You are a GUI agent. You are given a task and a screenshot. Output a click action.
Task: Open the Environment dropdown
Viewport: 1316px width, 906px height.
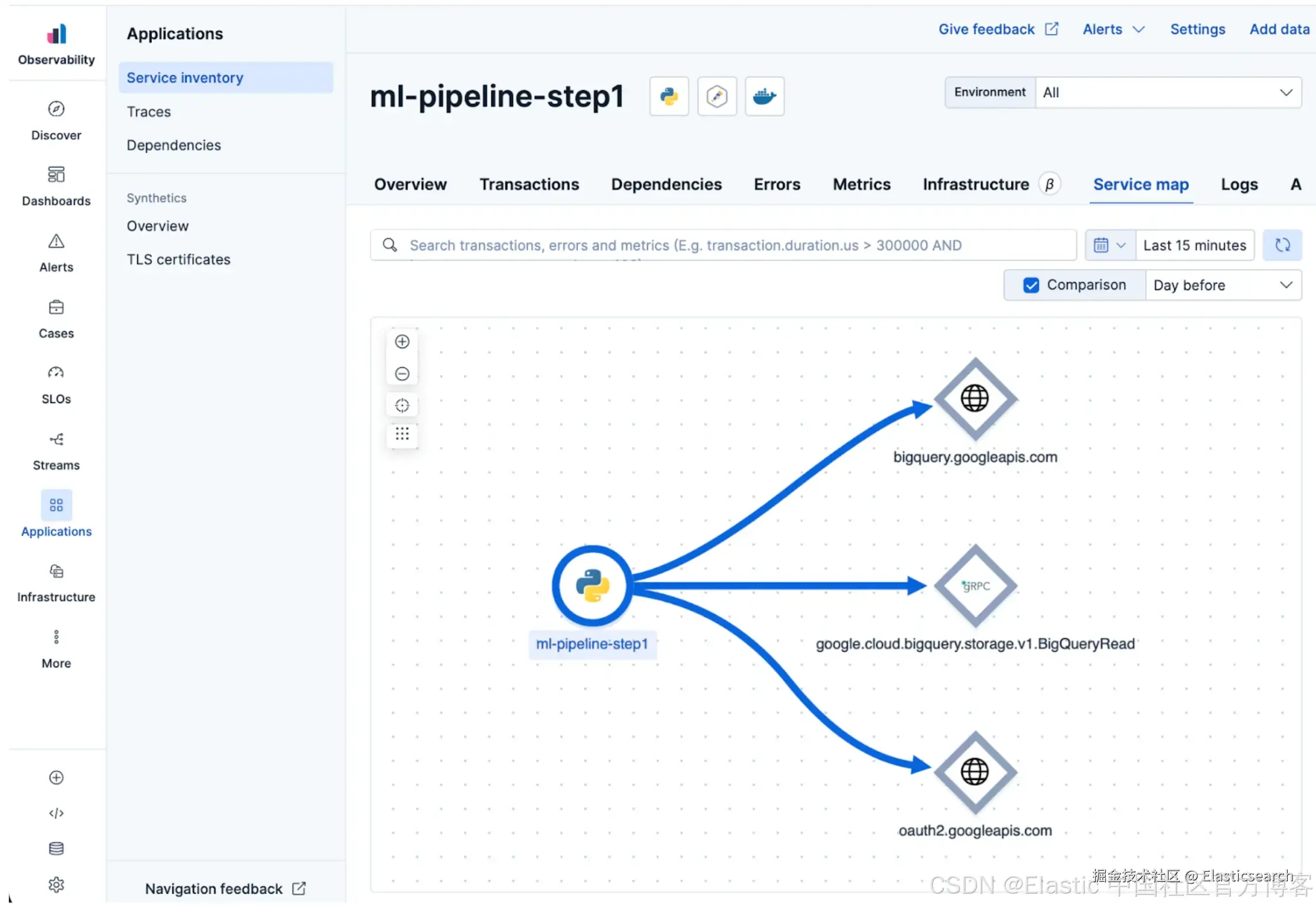pos(1168,92)
